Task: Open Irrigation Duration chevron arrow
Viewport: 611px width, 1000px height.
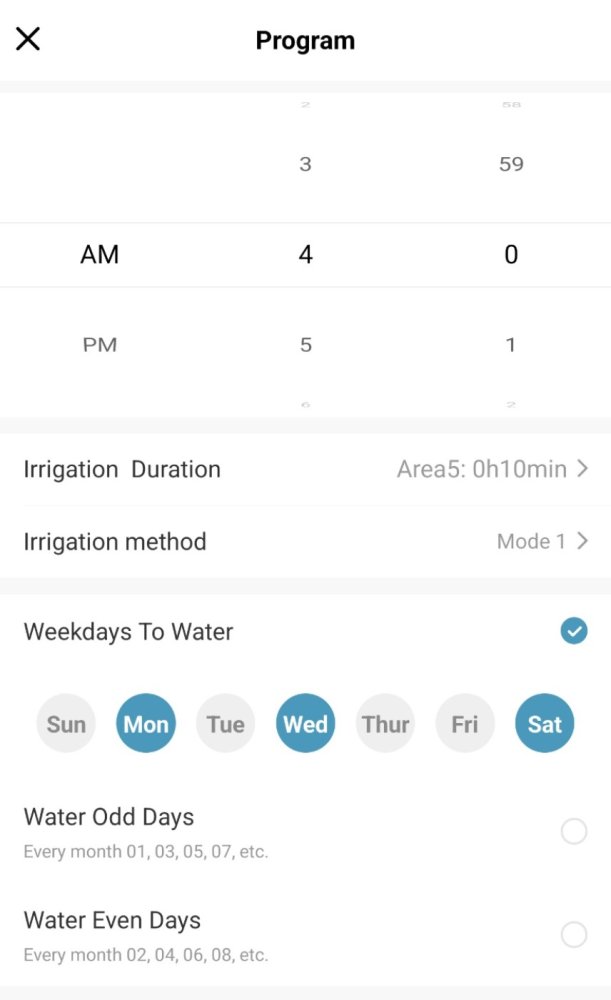Action: [582, 469]
